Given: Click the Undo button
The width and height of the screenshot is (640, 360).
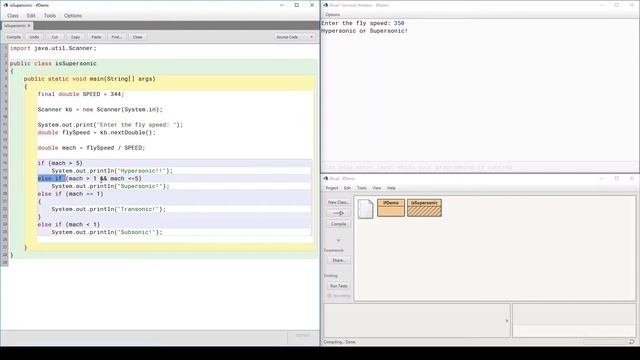Looking at the screenshot, I should 34,37.
